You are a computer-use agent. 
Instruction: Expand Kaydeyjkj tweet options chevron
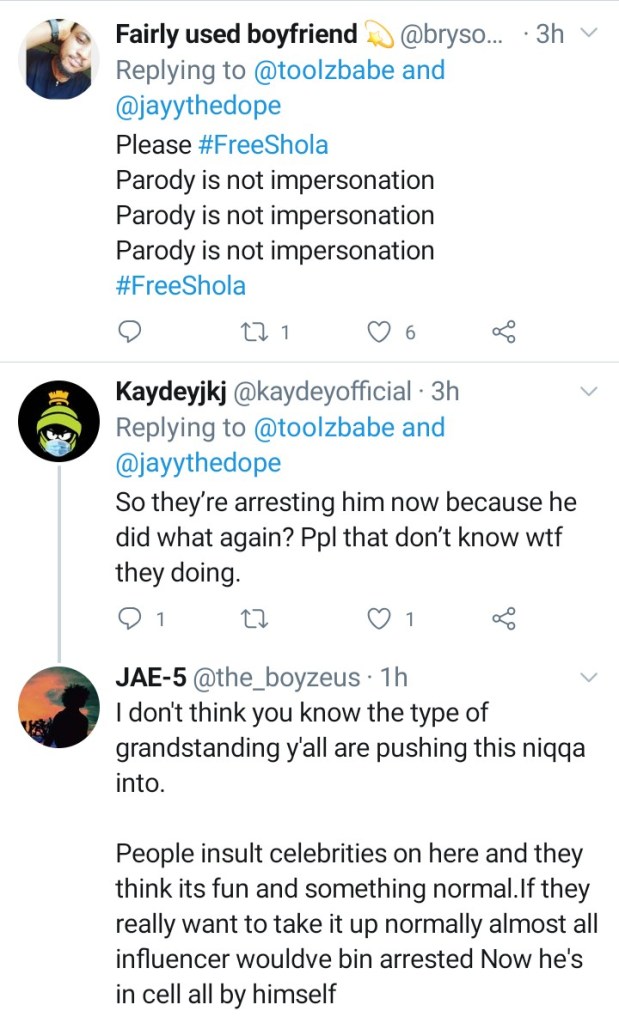point(588,391)
